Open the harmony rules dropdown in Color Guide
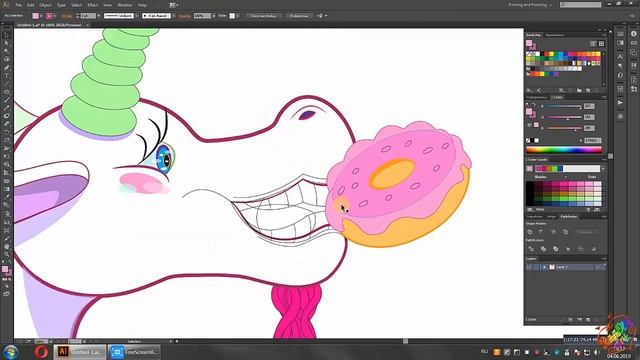The image size is (640, 360). tap(603, 168)
